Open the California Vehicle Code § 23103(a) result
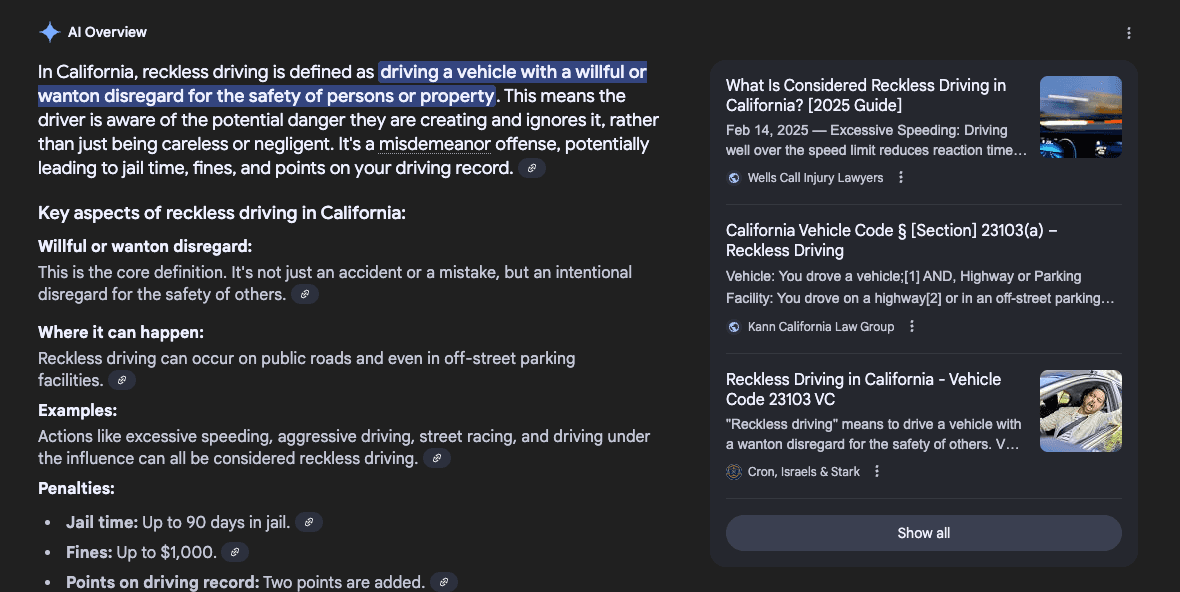 tap(891, 240)
